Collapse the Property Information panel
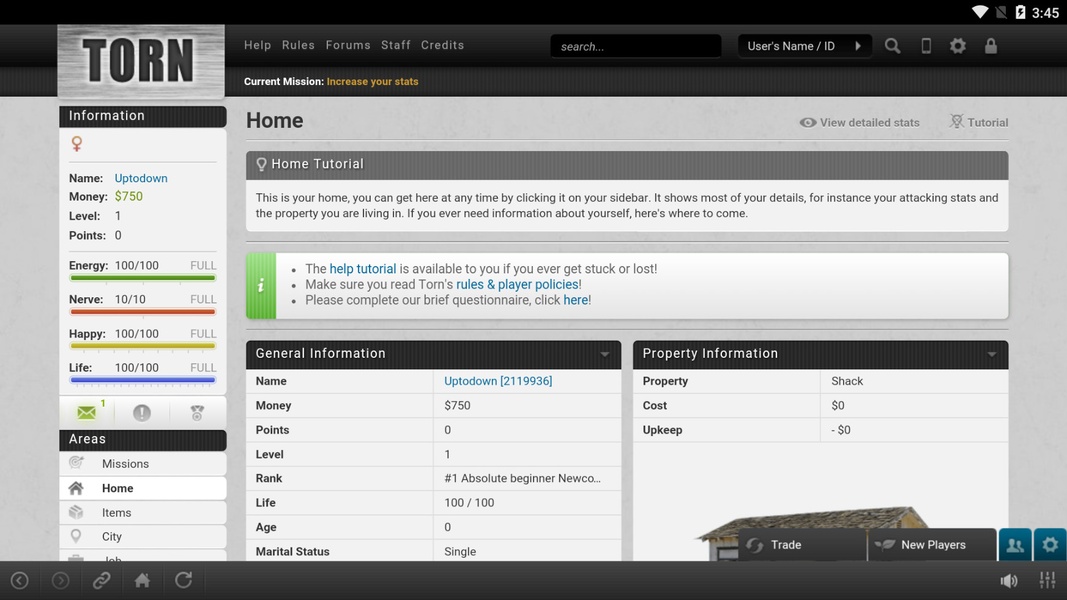Viewport: 1067px width, 600px height. (x=991, y=354)
